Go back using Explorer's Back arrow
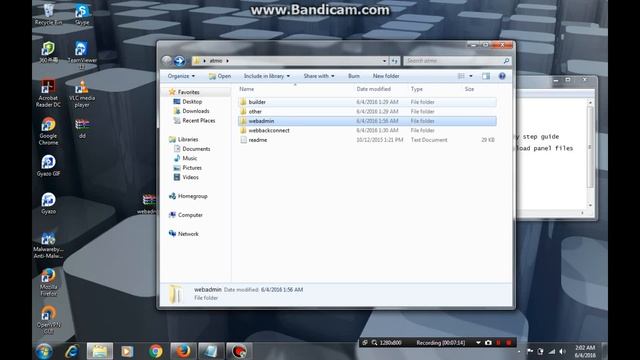640x360 pixels. pos(167,61)
